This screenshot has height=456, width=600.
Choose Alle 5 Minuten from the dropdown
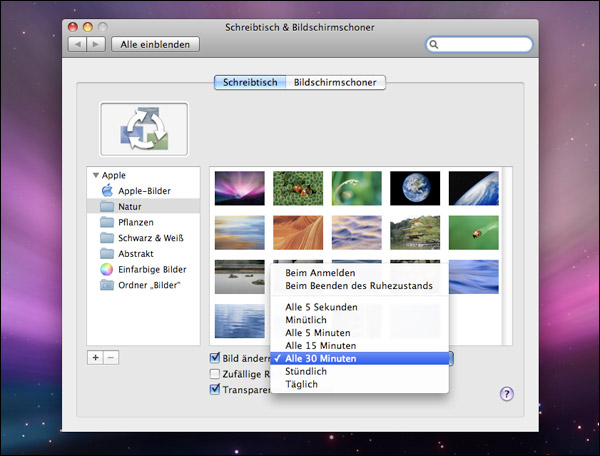(x=320, y=332)
